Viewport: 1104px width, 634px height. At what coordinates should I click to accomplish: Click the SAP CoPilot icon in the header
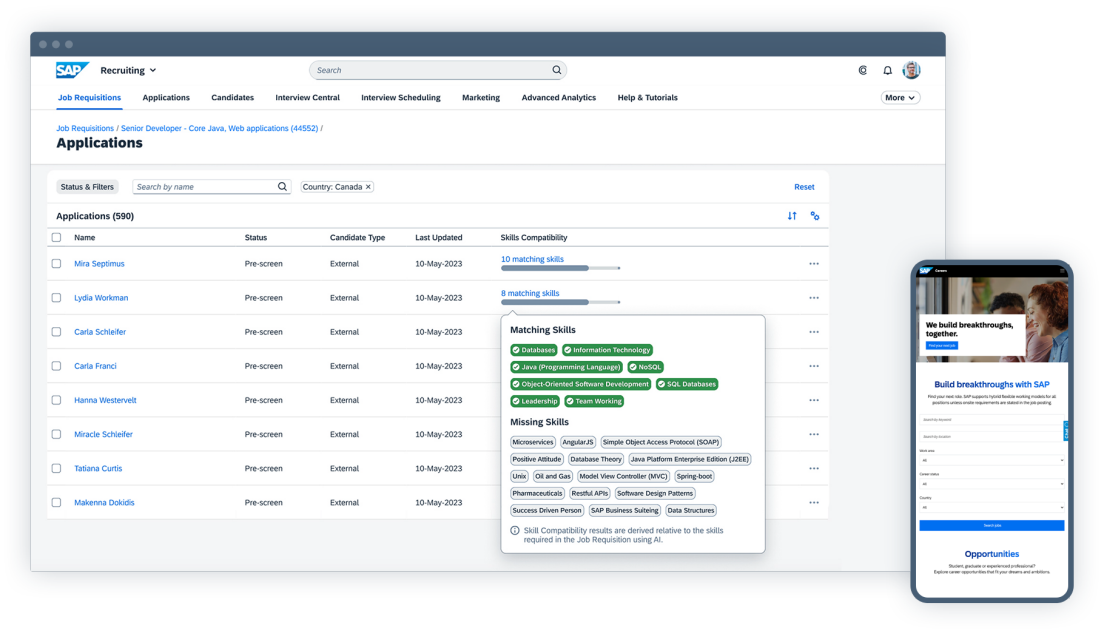(863, 70)
